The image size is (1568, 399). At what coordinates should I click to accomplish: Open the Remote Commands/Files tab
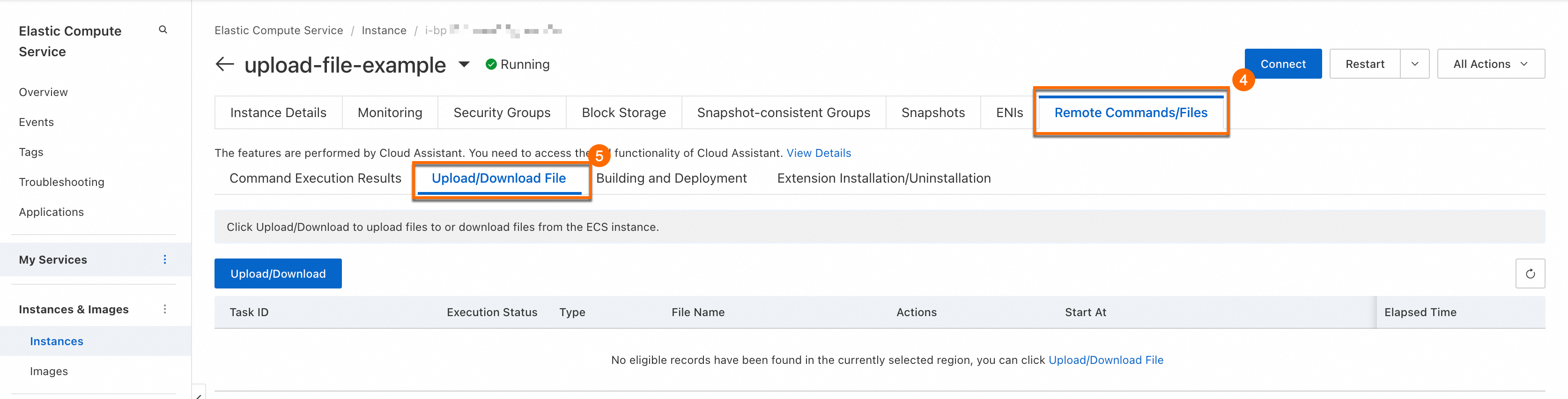pos(1131,112)
